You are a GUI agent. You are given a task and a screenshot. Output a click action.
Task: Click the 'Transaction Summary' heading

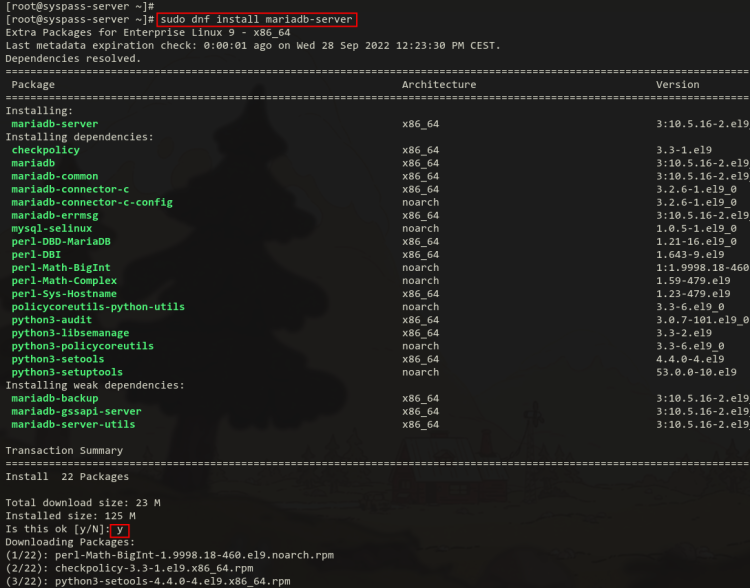pyautogui.click(x=64, y=451)
